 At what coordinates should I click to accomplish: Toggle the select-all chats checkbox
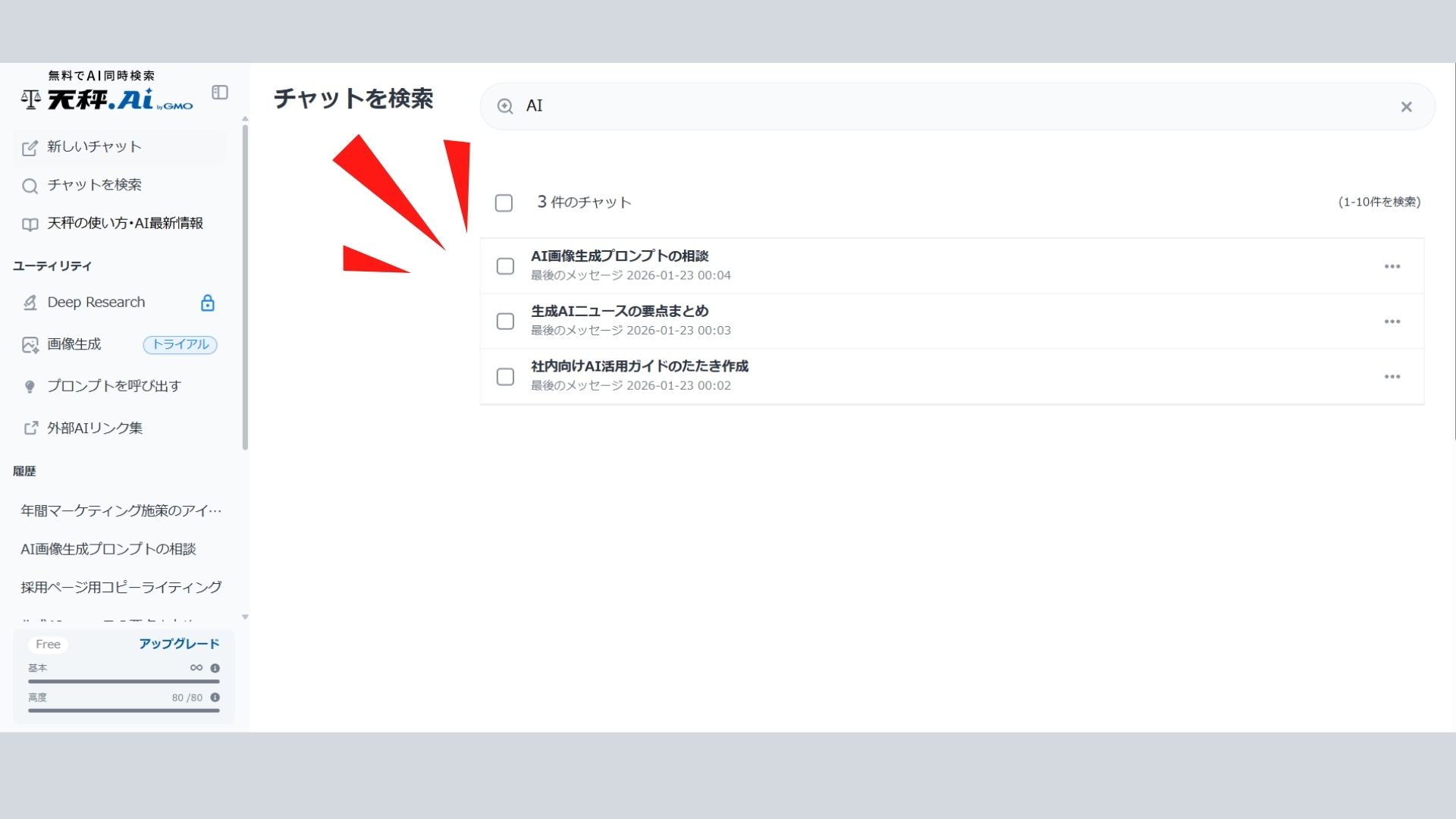point(504,203)
